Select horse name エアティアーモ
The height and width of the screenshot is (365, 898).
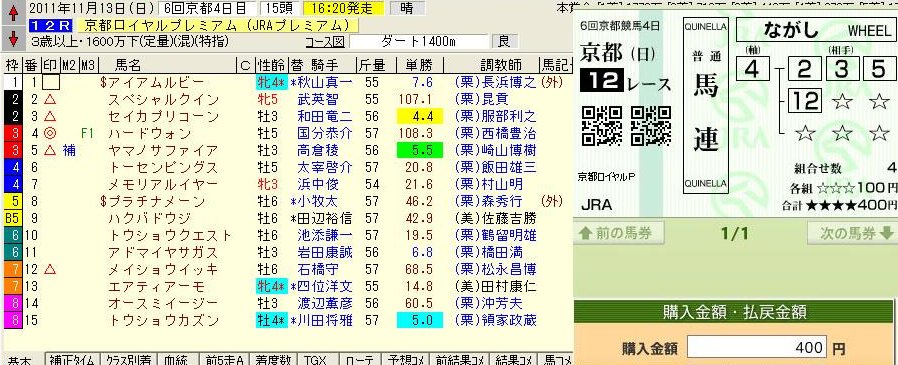(156, 286)
